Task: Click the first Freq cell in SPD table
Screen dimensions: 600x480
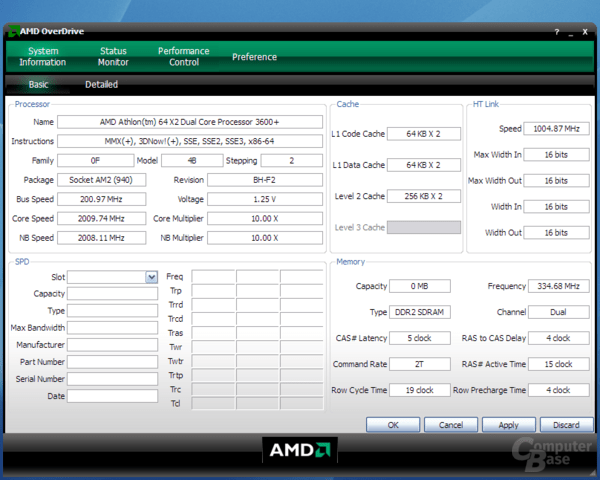Action: pyautogui.click(x=213, y=276)
